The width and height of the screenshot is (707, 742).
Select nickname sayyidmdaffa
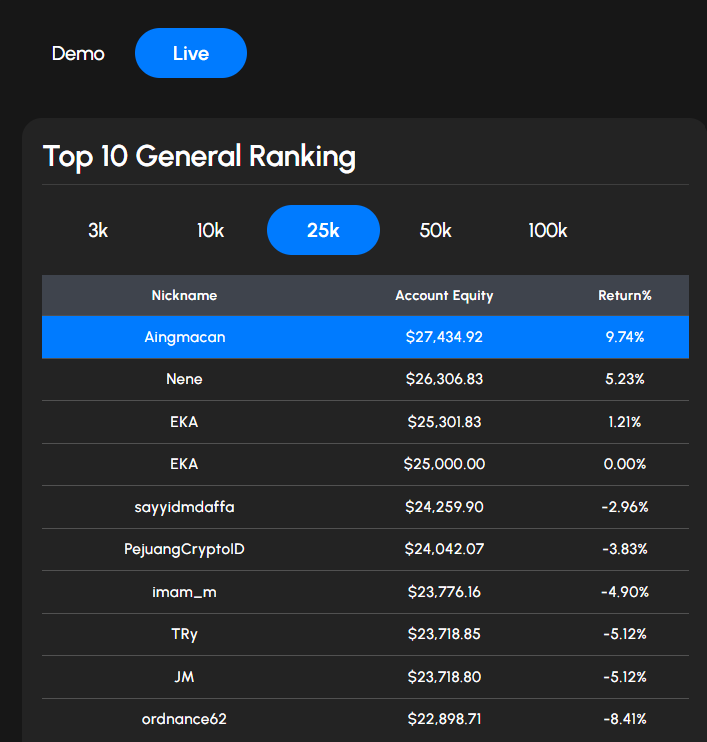point(184,507)
